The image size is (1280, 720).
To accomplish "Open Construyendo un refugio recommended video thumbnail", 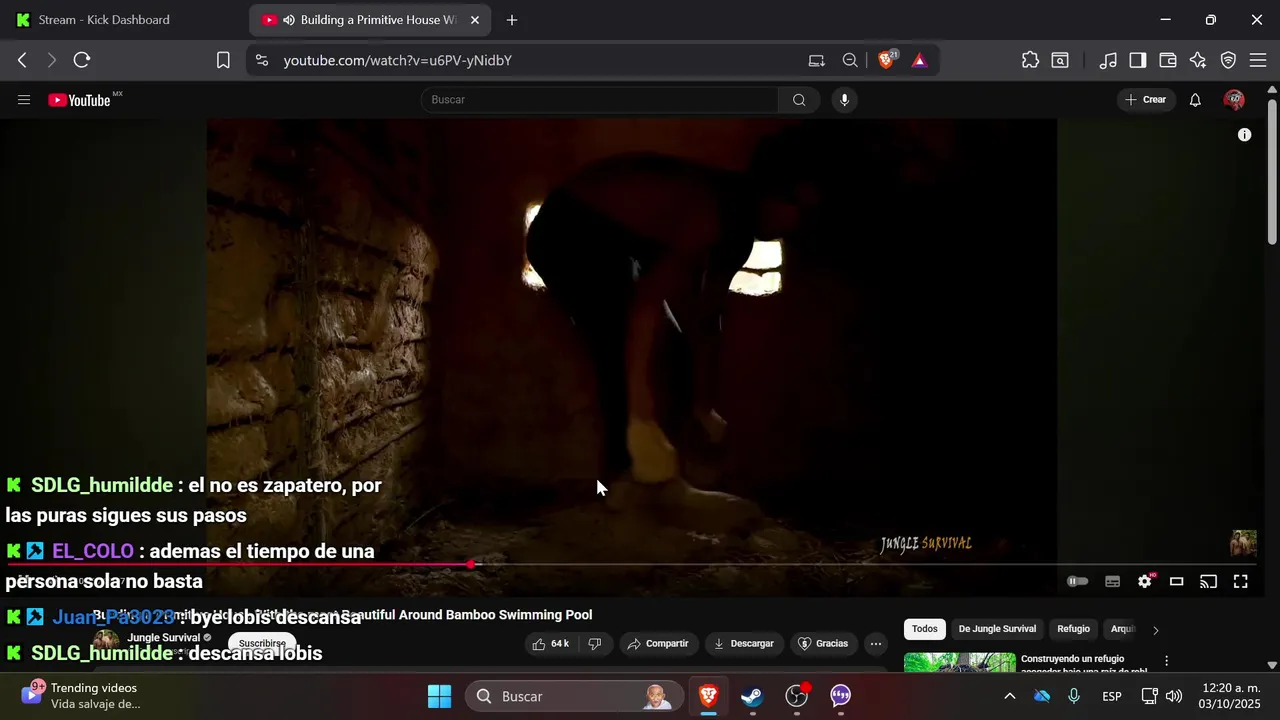I will click(x=959, y=662).
